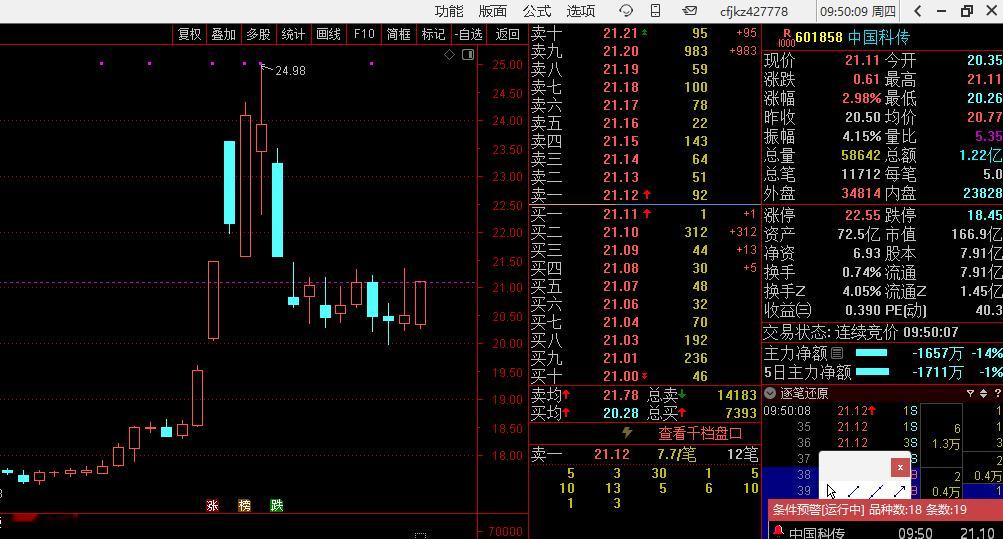The image size is (1003, 539).
Task: Click the 总买 7393 value
Action: (x=741, y=414)
